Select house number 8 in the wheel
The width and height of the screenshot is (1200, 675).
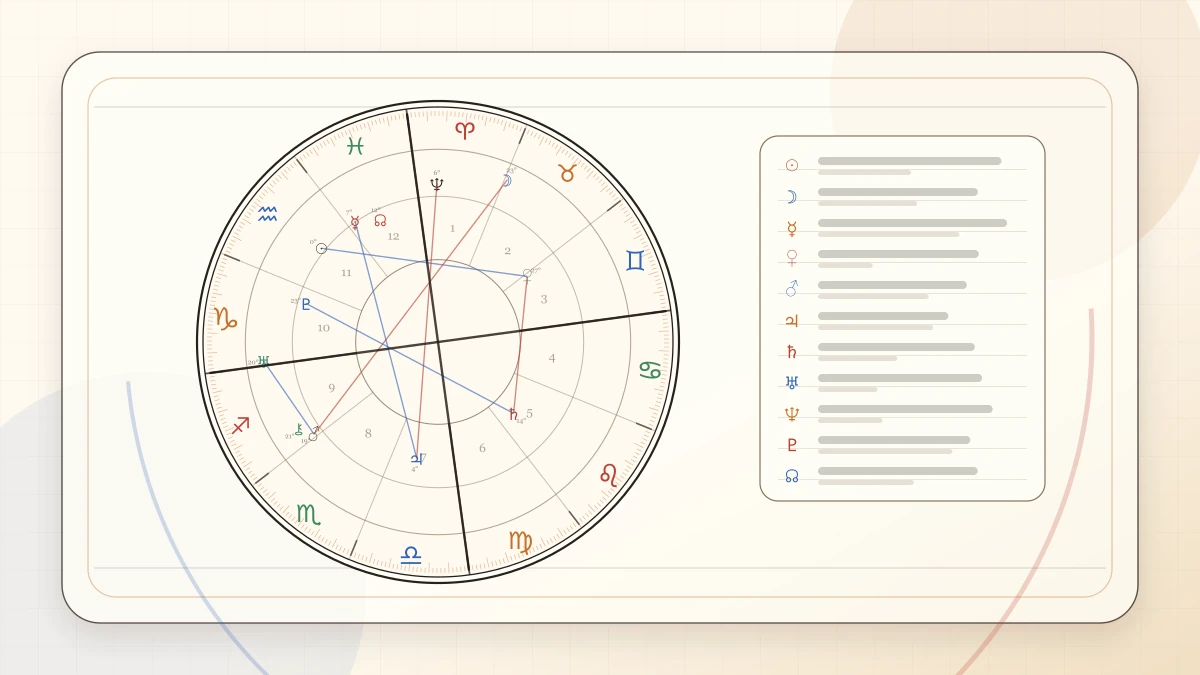368,434
